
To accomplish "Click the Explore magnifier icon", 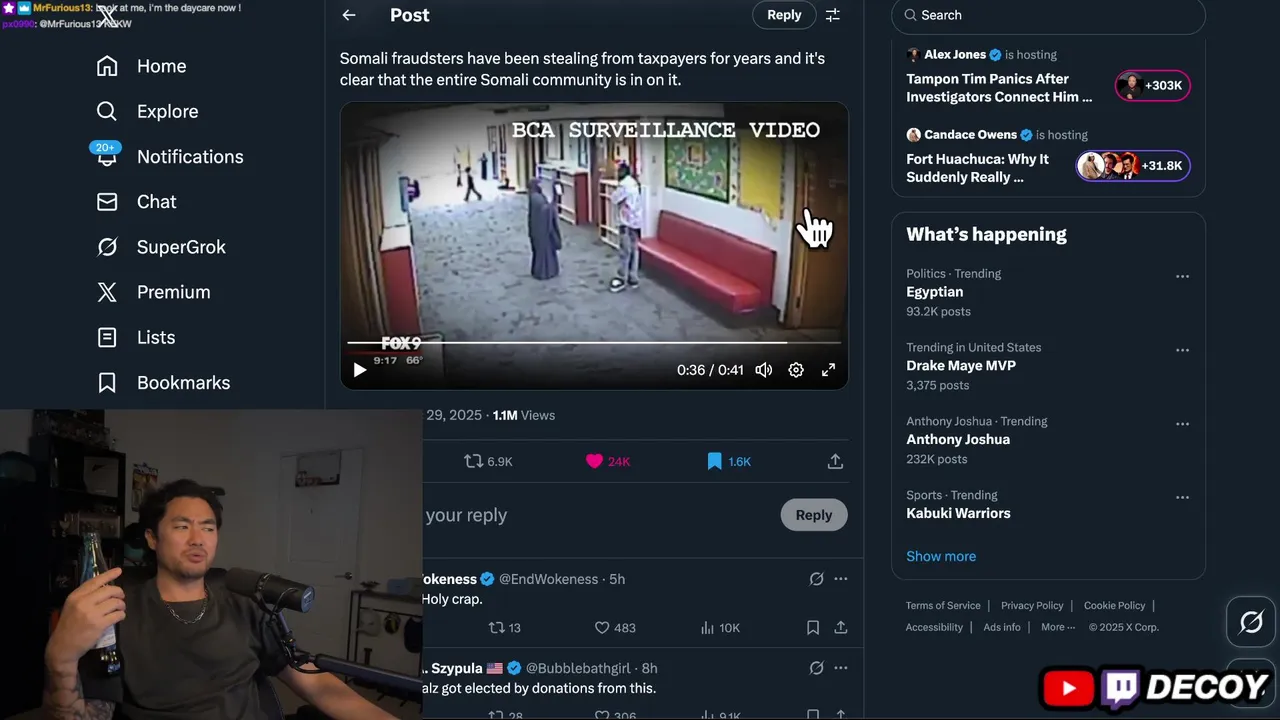I will (107, 111).
